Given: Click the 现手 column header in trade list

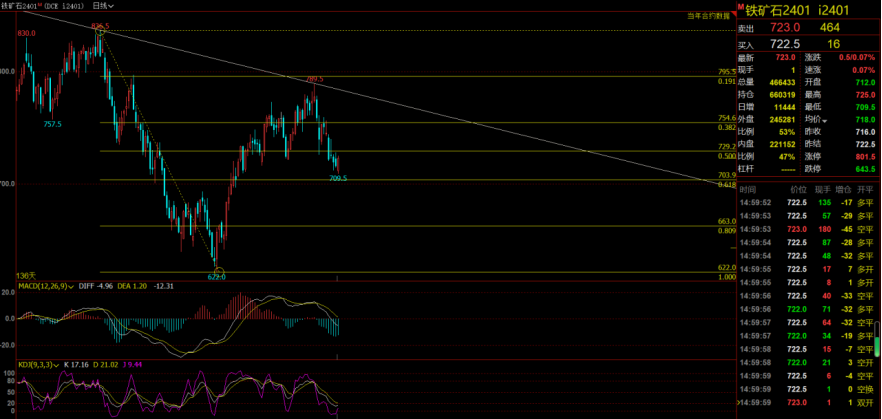Looking at the screenshot, I should tap(823, 190).
